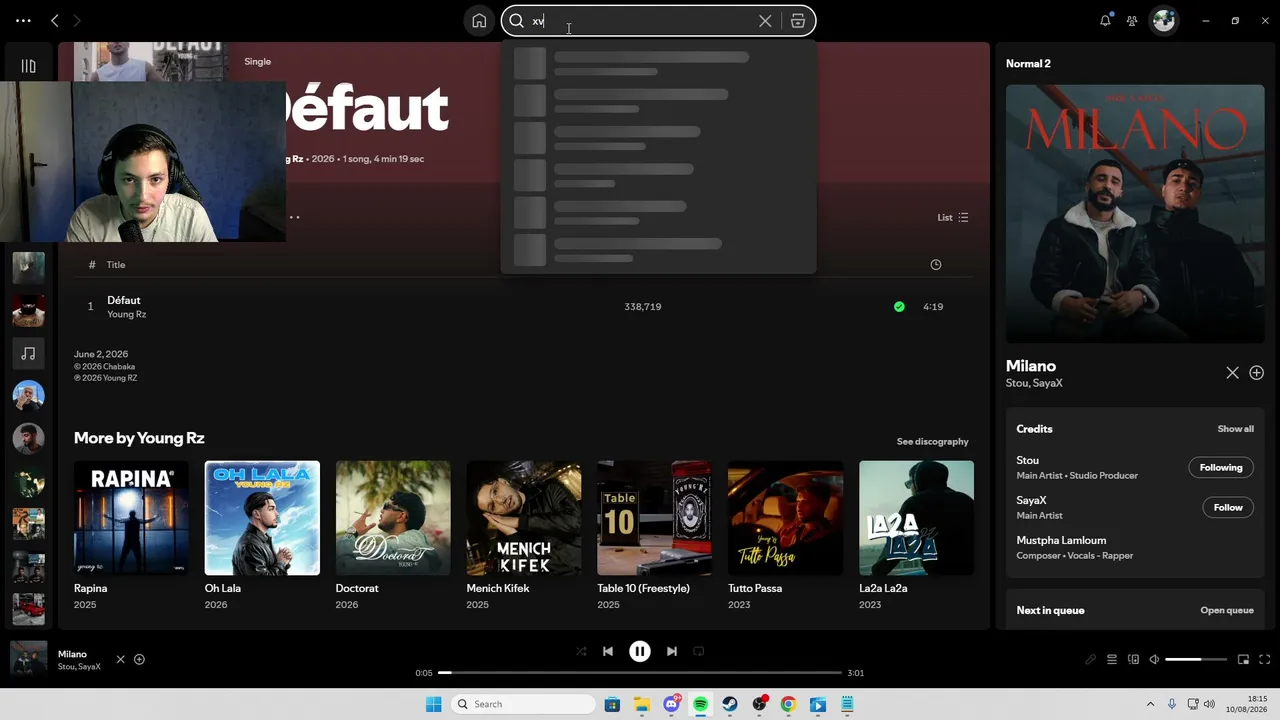
Task: Show lyrics with microphone icon
Action: coord(1090,660)
